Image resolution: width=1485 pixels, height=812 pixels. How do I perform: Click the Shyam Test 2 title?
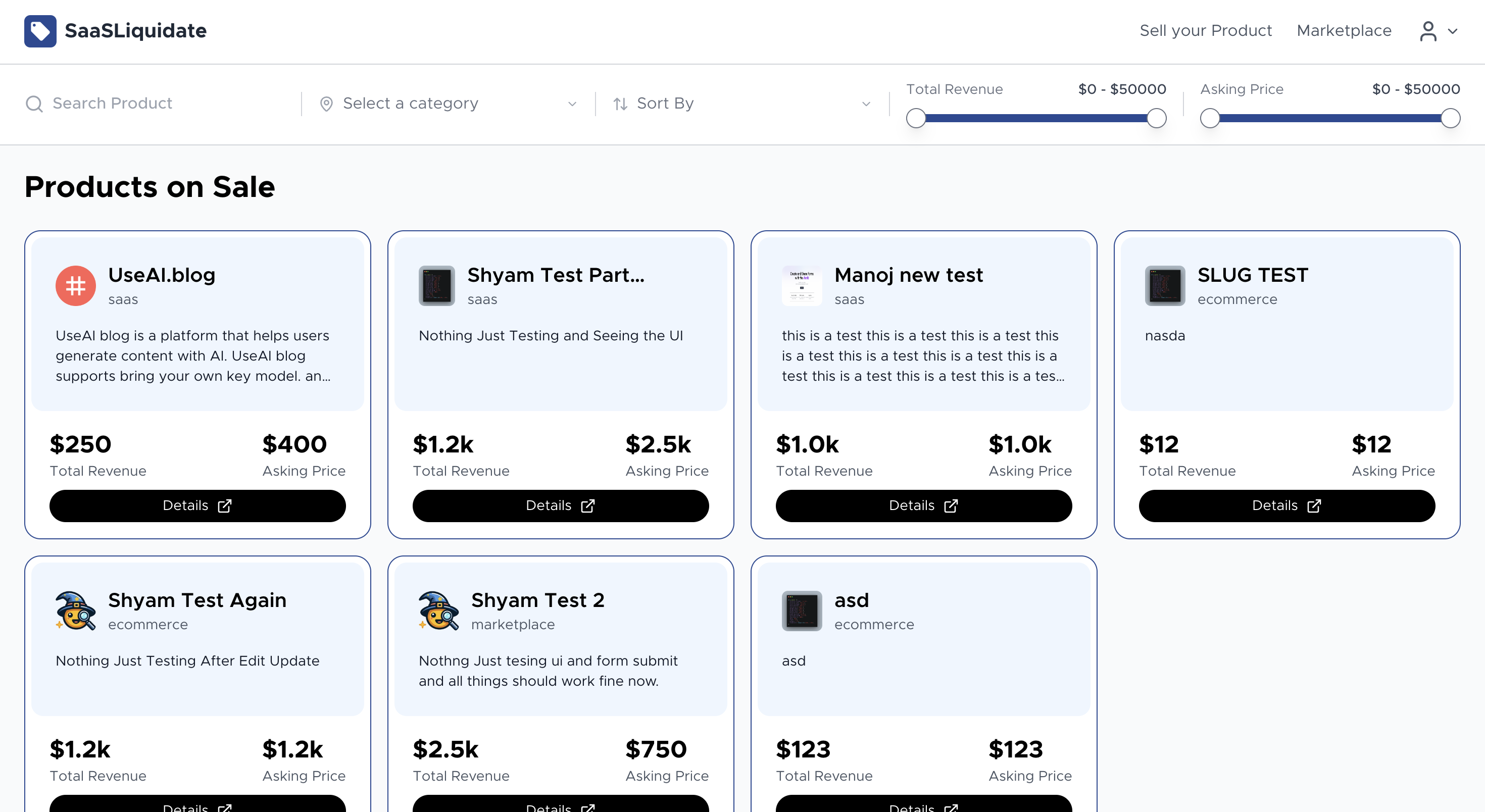pyautogui.click(x=537, y=600)
